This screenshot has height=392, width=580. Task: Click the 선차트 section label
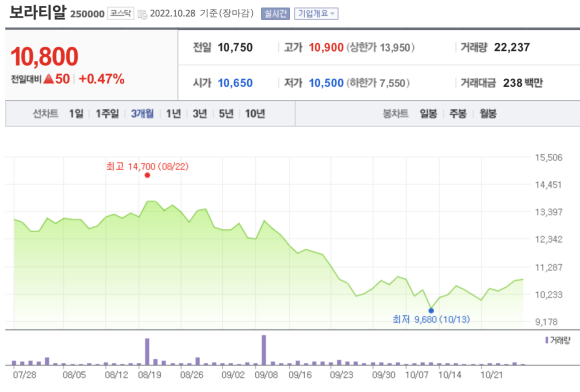(x=45, y=114)
